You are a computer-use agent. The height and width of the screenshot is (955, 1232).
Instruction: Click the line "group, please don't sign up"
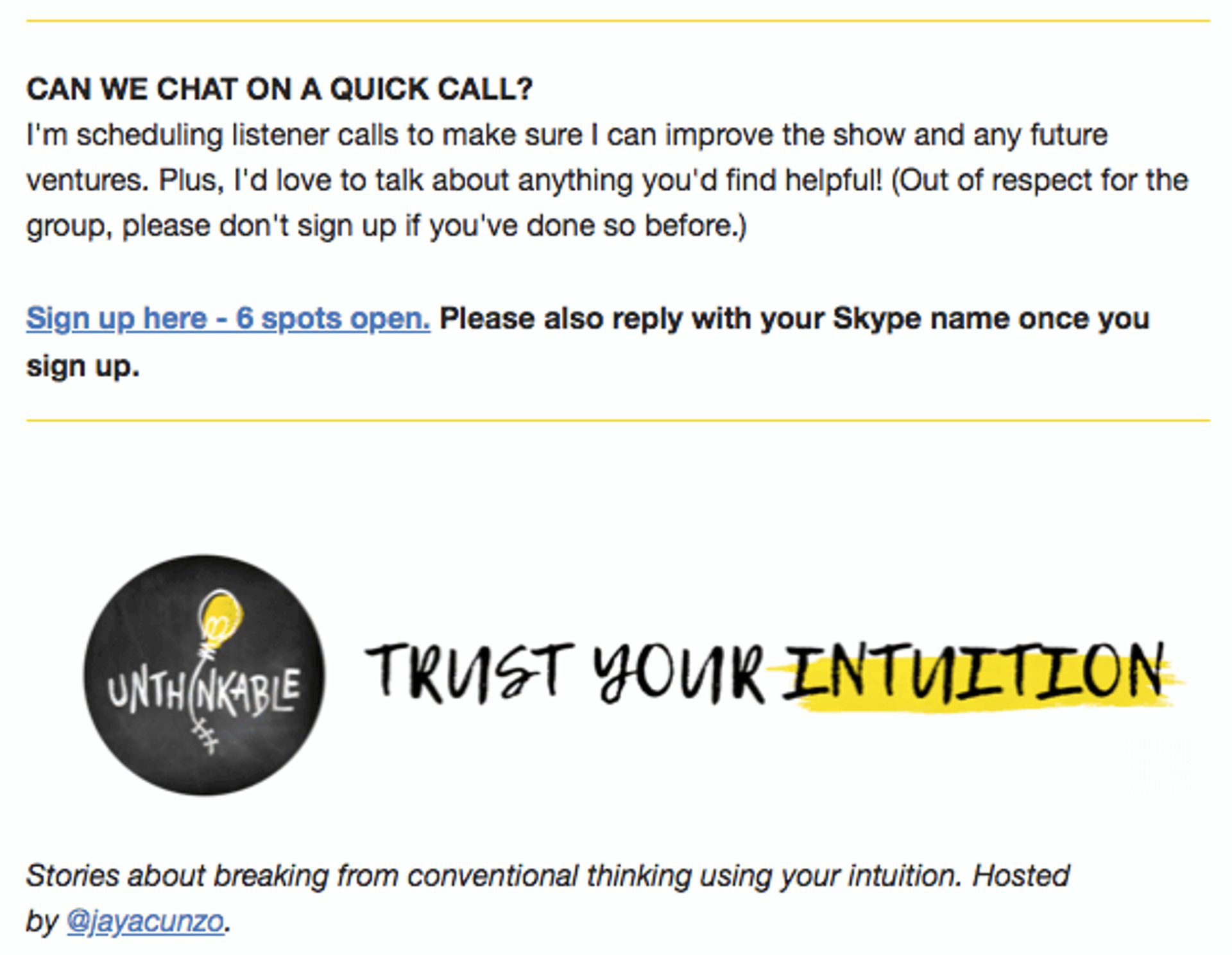386,226
